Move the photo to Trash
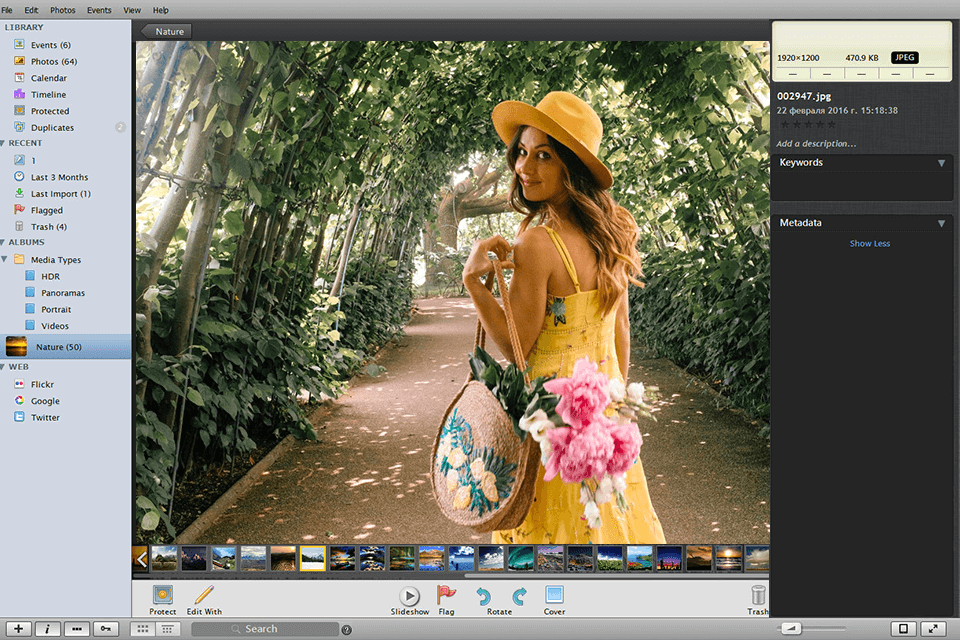This screenshot has height=640, width=960. coord(757,593)
